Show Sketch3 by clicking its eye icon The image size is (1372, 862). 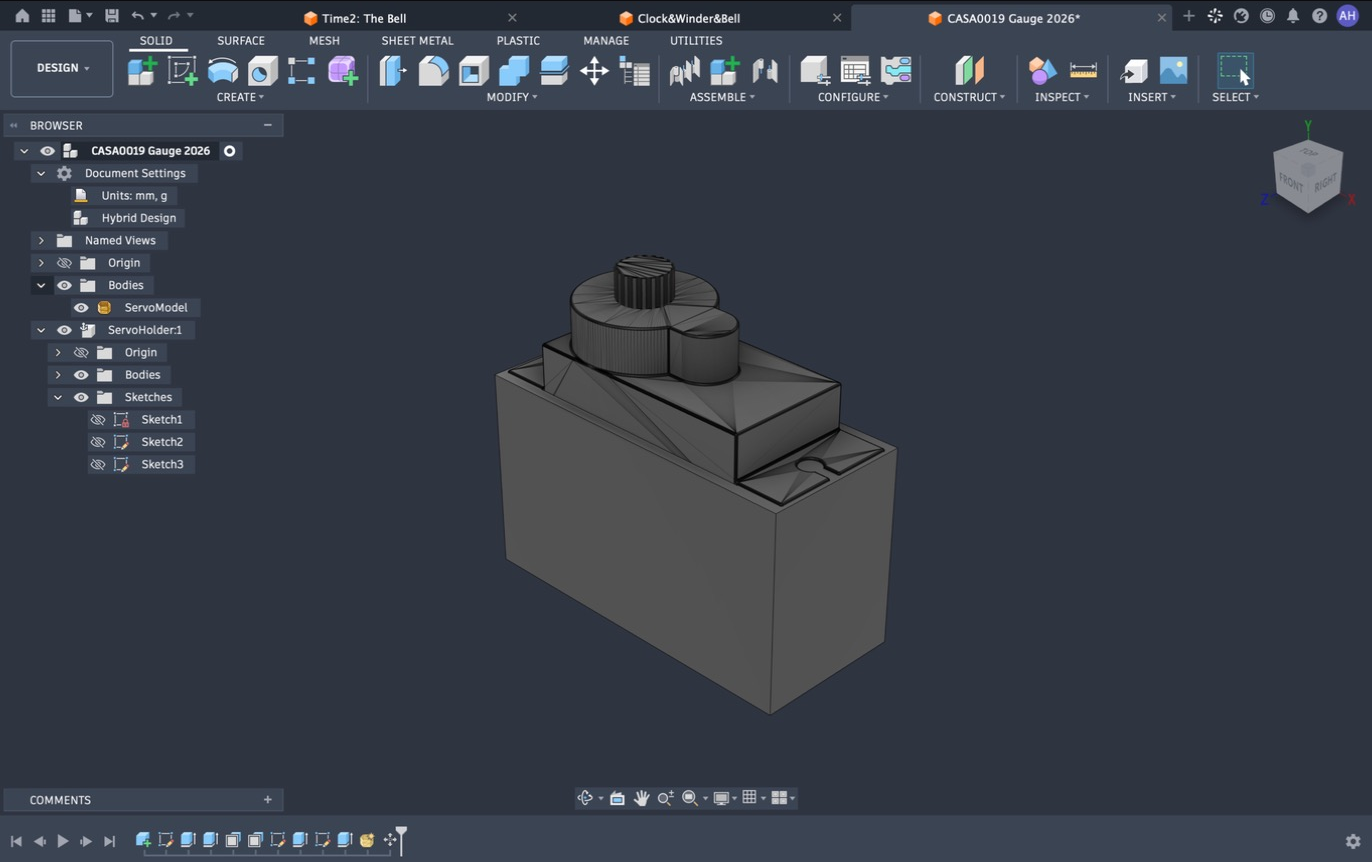(x=98, y=464)
